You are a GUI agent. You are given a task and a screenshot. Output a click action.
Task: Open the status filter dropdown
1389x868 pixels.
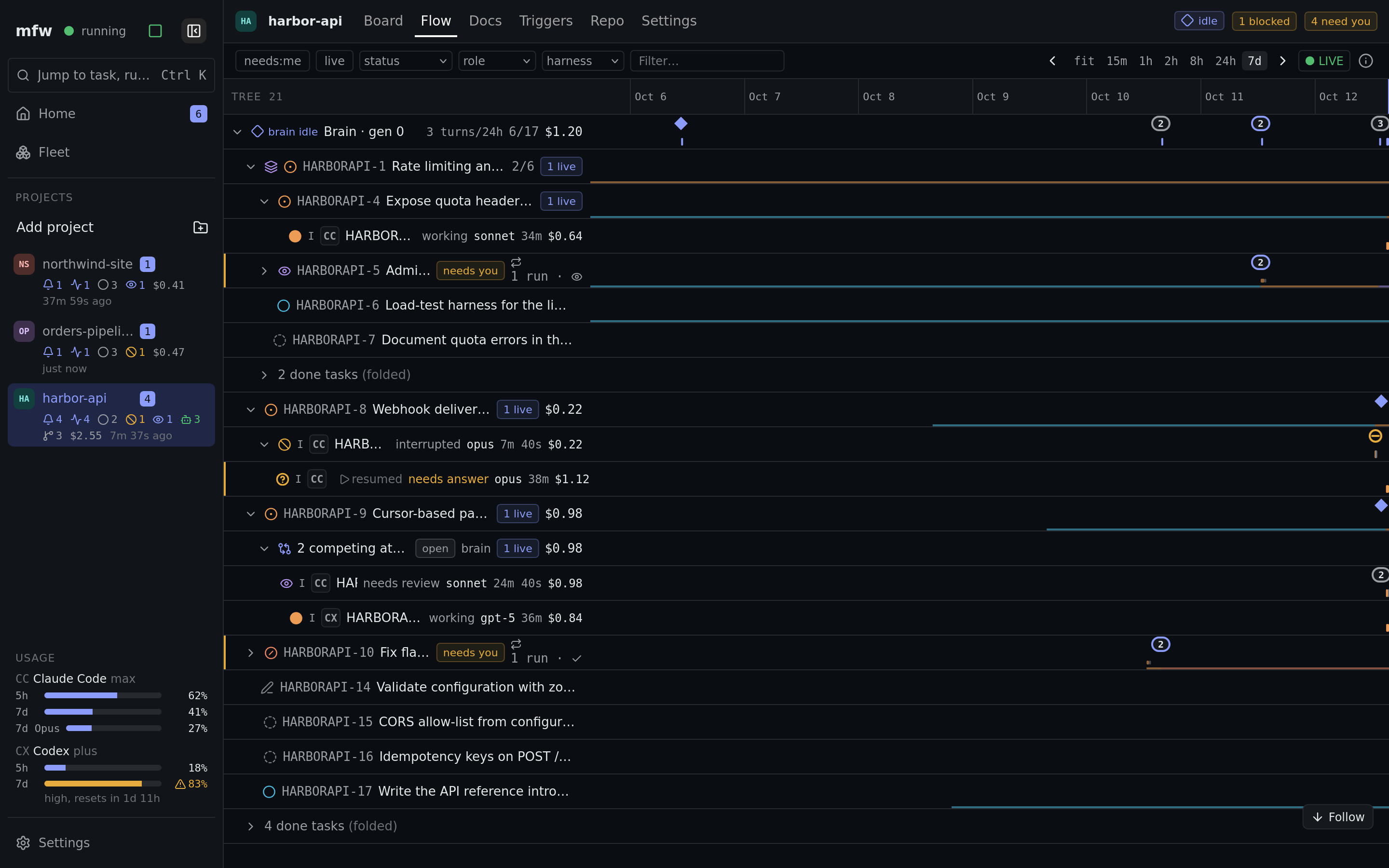406,61
